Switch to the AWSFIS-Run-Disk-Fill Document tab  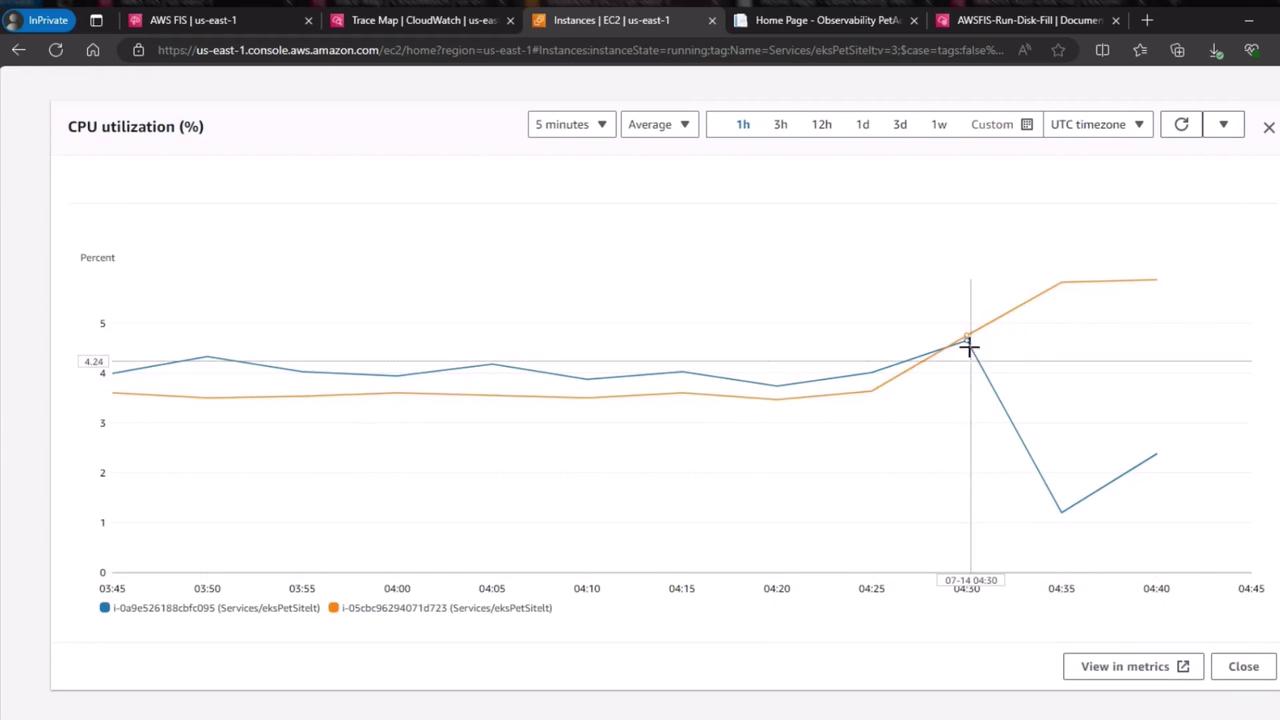pyautogui.click(x=1028, y=20)
